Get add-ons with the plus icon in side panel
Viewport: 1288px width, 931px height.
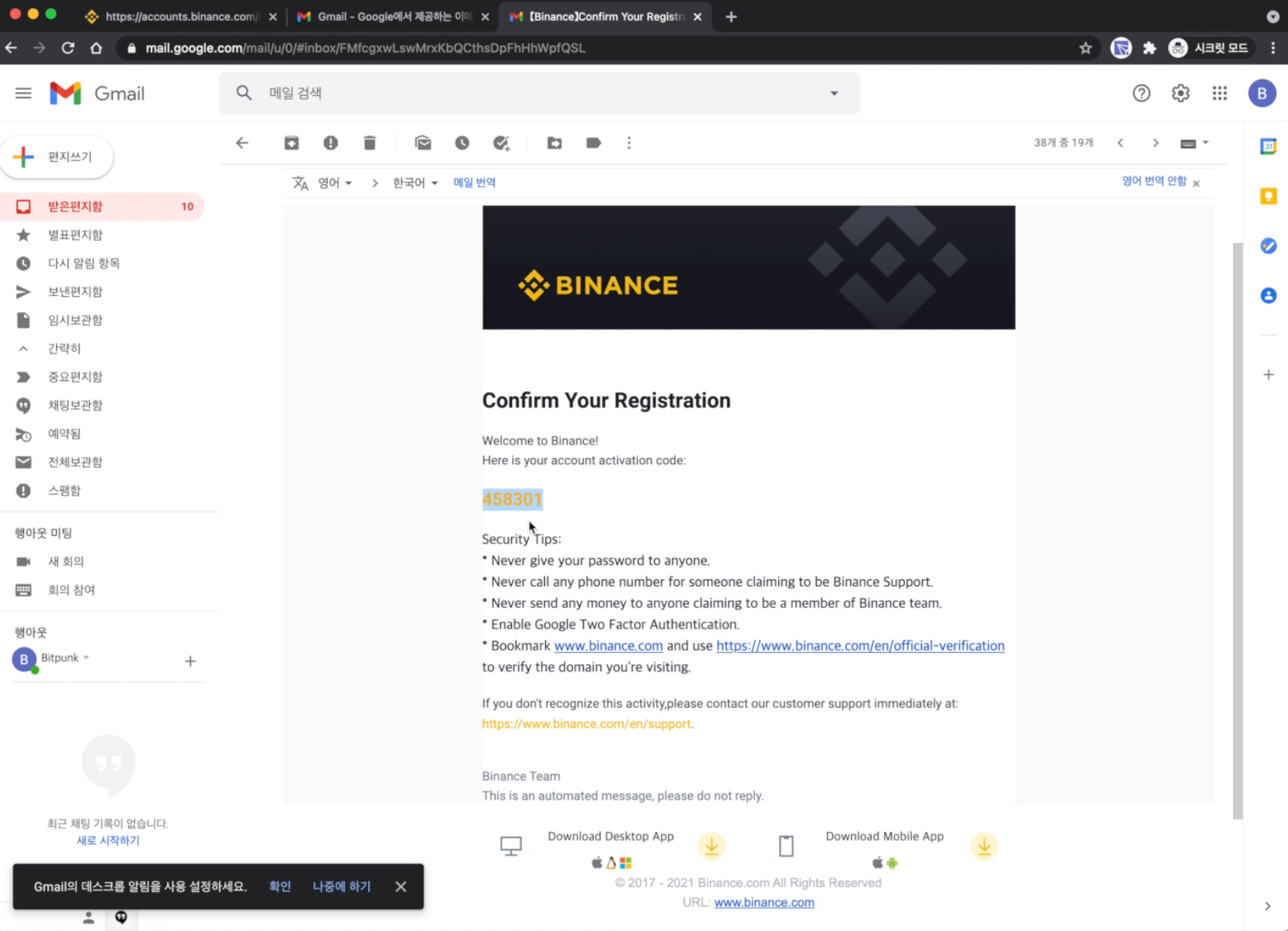1268,374
